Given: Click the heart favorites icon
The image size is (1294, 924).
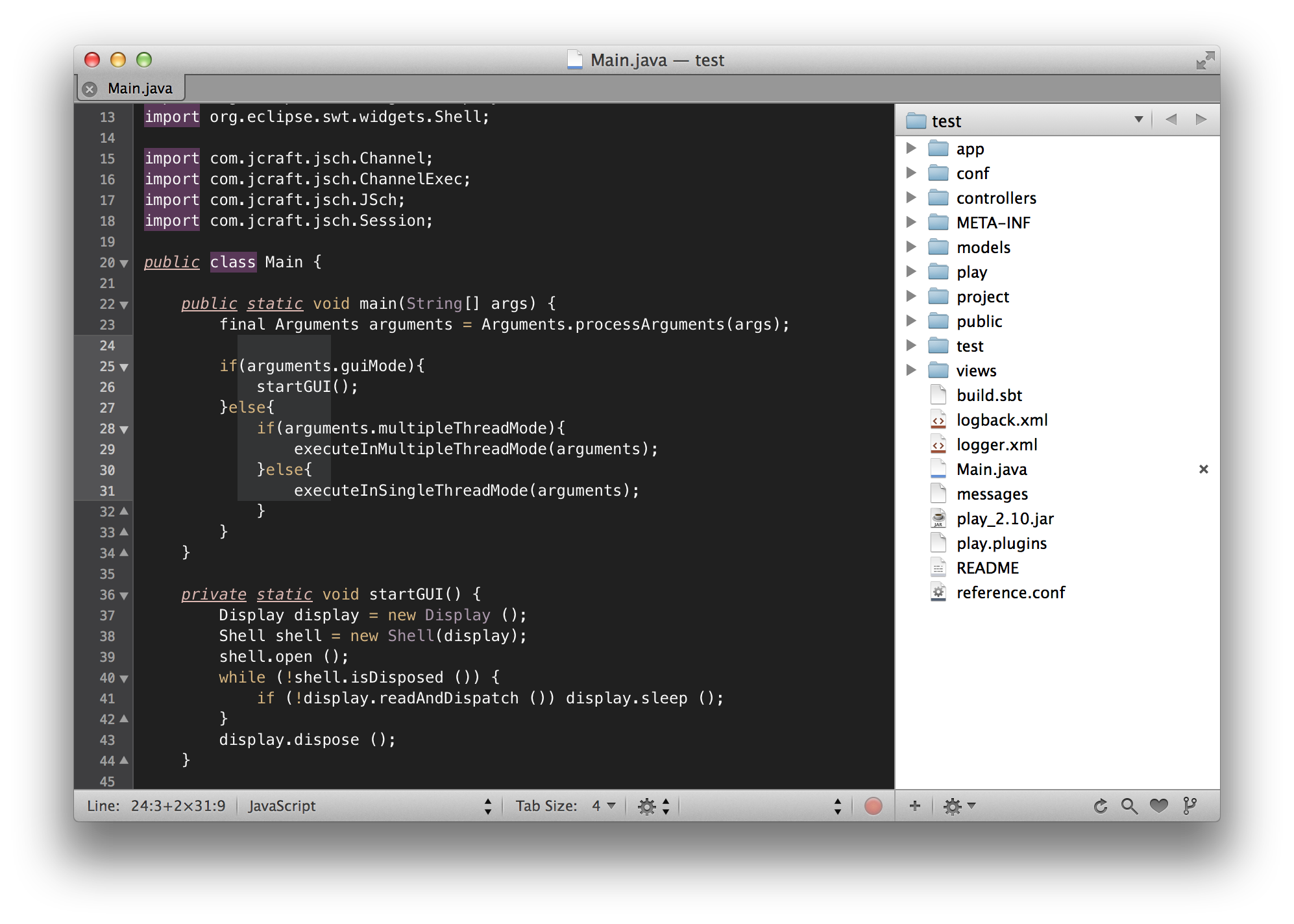Looking at the screenshot, I should (x=1158, y=806).
